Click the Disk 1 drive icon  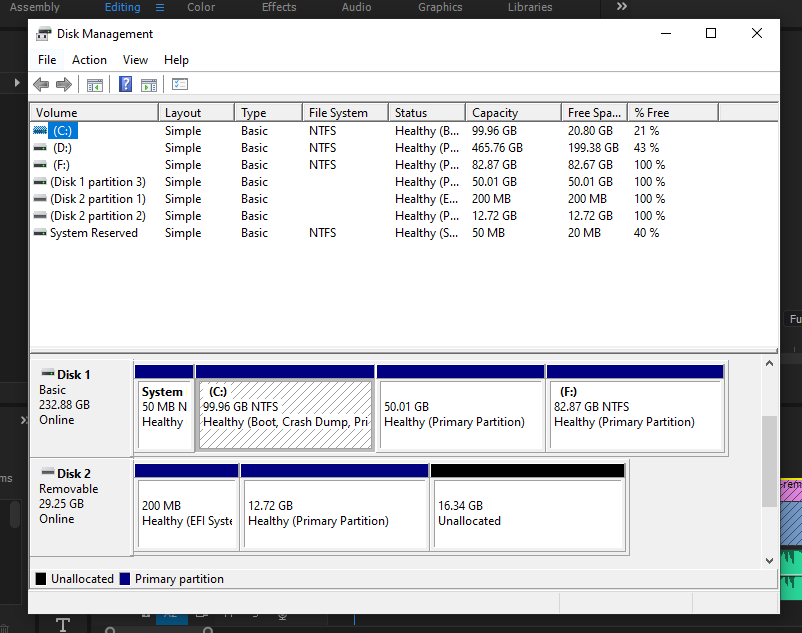click(x=48, y=372)
